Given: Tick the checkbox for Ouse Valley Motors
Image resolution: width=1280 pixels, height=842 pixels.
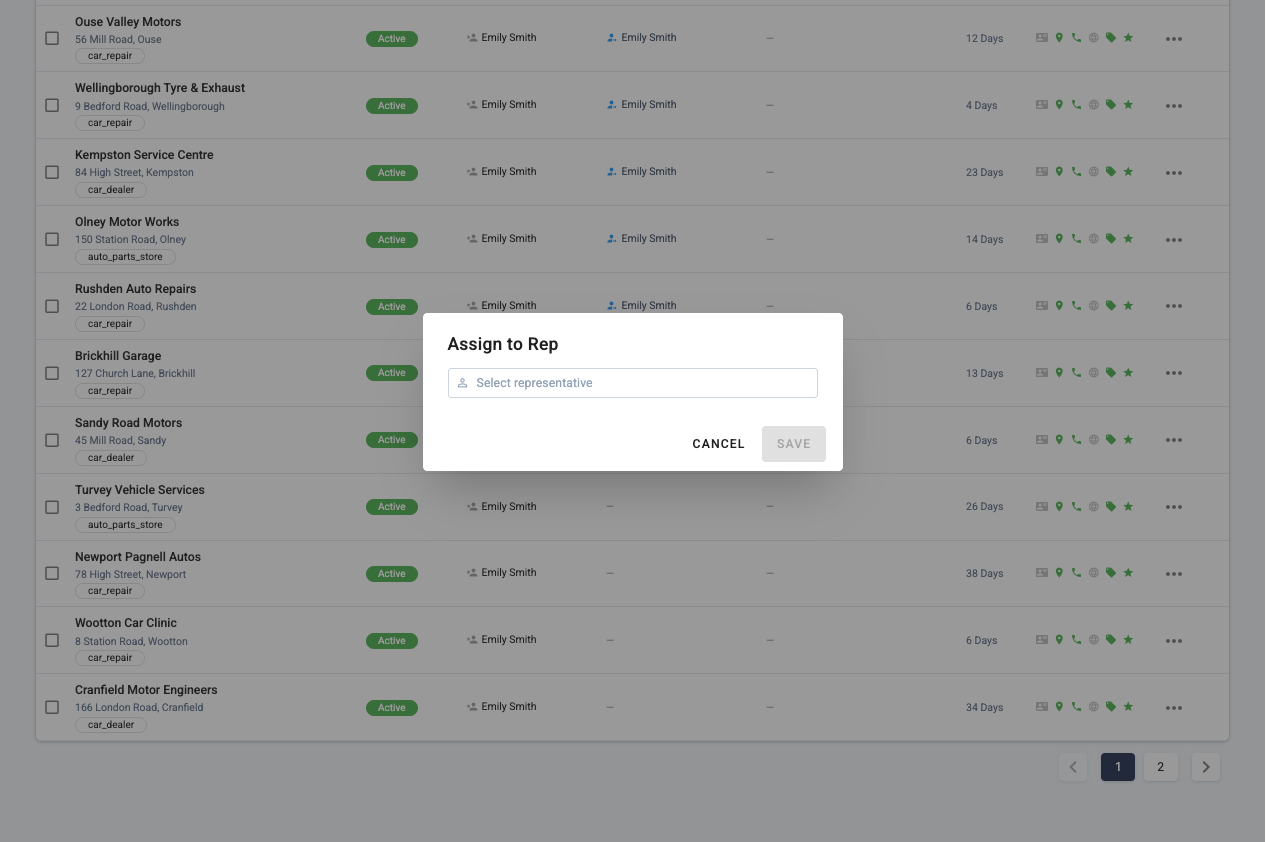Looking at the screenshot, I should pyautogui.click(x=52, y=38).
